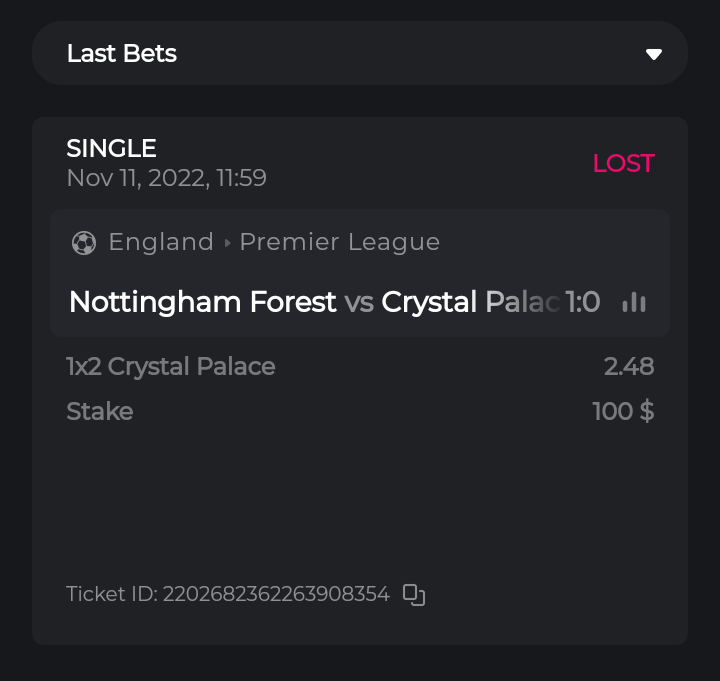Select the Crystal Palace team name in match title
Viewport: 720px width, 681px height.
point(469,302)
